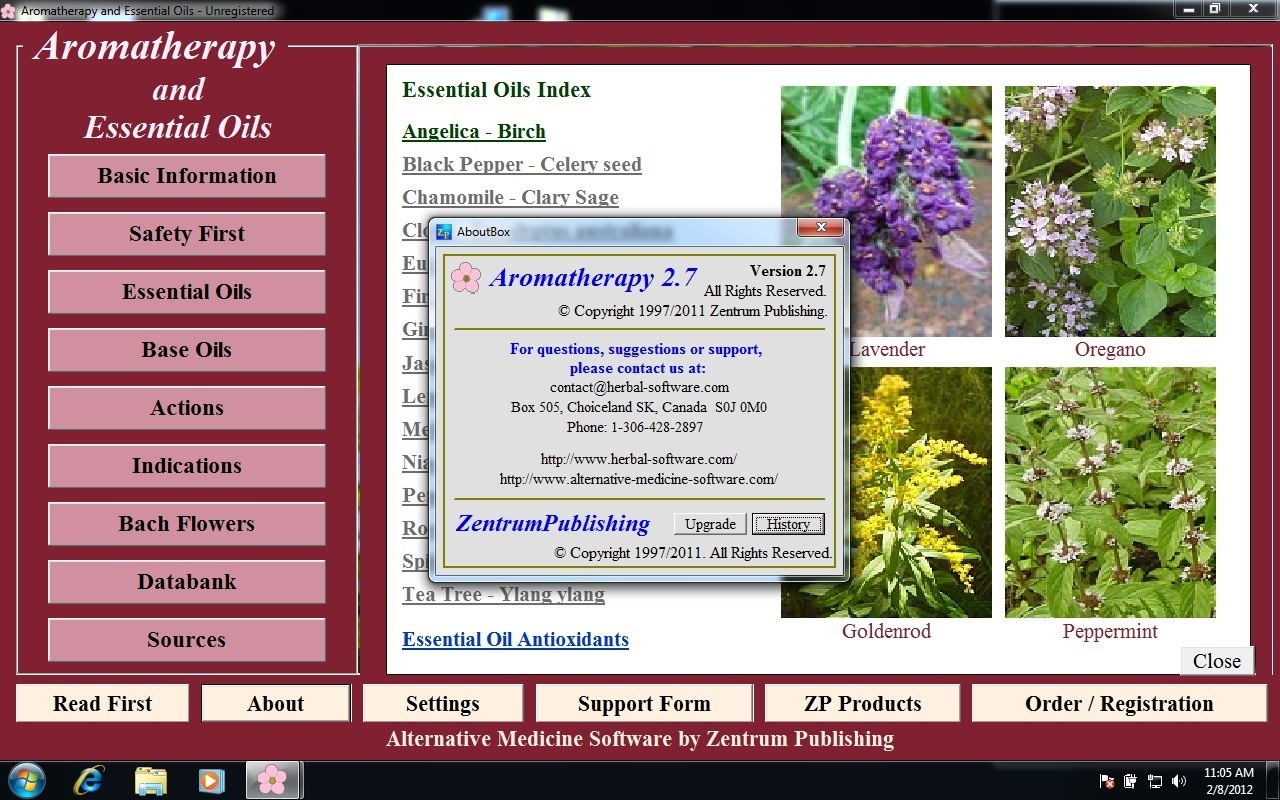Viewport: 1280px width, 800px height.
Task: Open the Windows Start menu
Action: click(26, 780)
